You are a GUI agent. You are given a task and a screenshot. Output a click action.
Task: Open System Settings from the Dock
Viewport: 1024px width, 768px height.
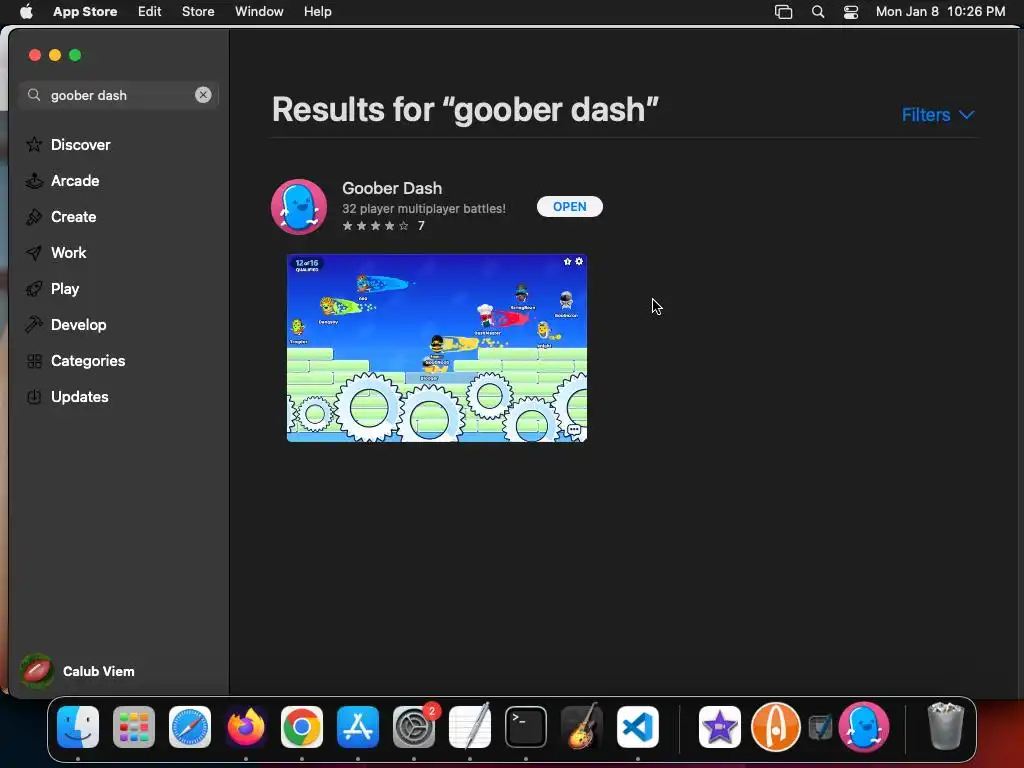pyautogui.click(x=414, y=727)
